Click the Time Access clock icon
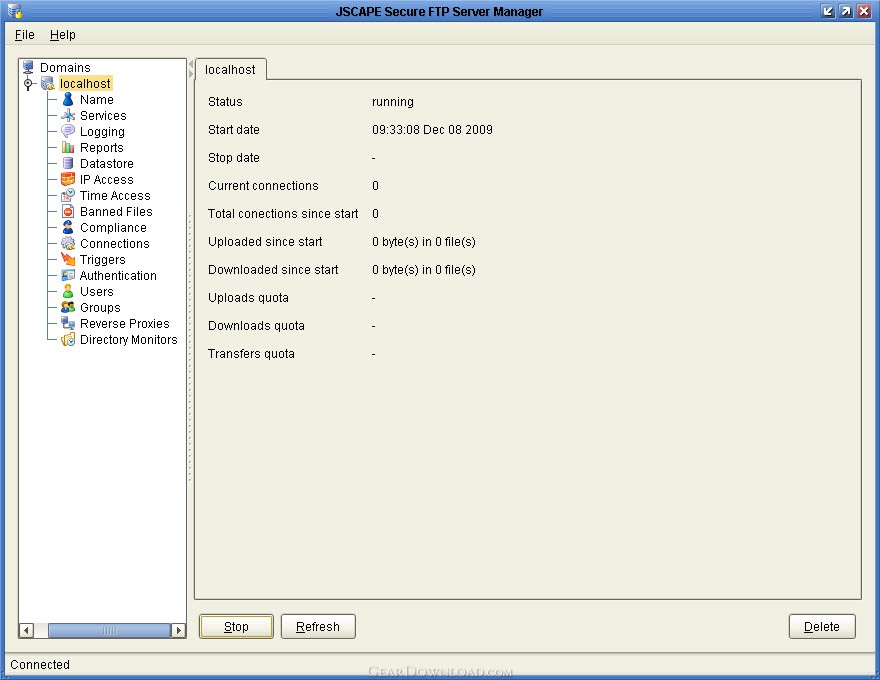Image resolution: width=880 pixels, height=680 pixels. click(x=68, y=195)
